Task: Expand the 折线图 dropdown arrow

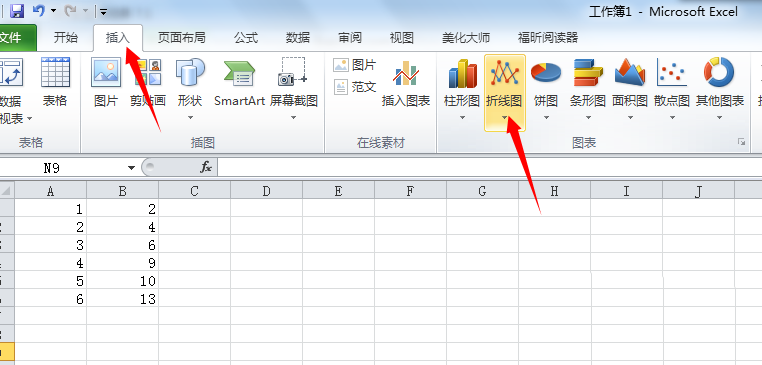Action: [504, 118]
